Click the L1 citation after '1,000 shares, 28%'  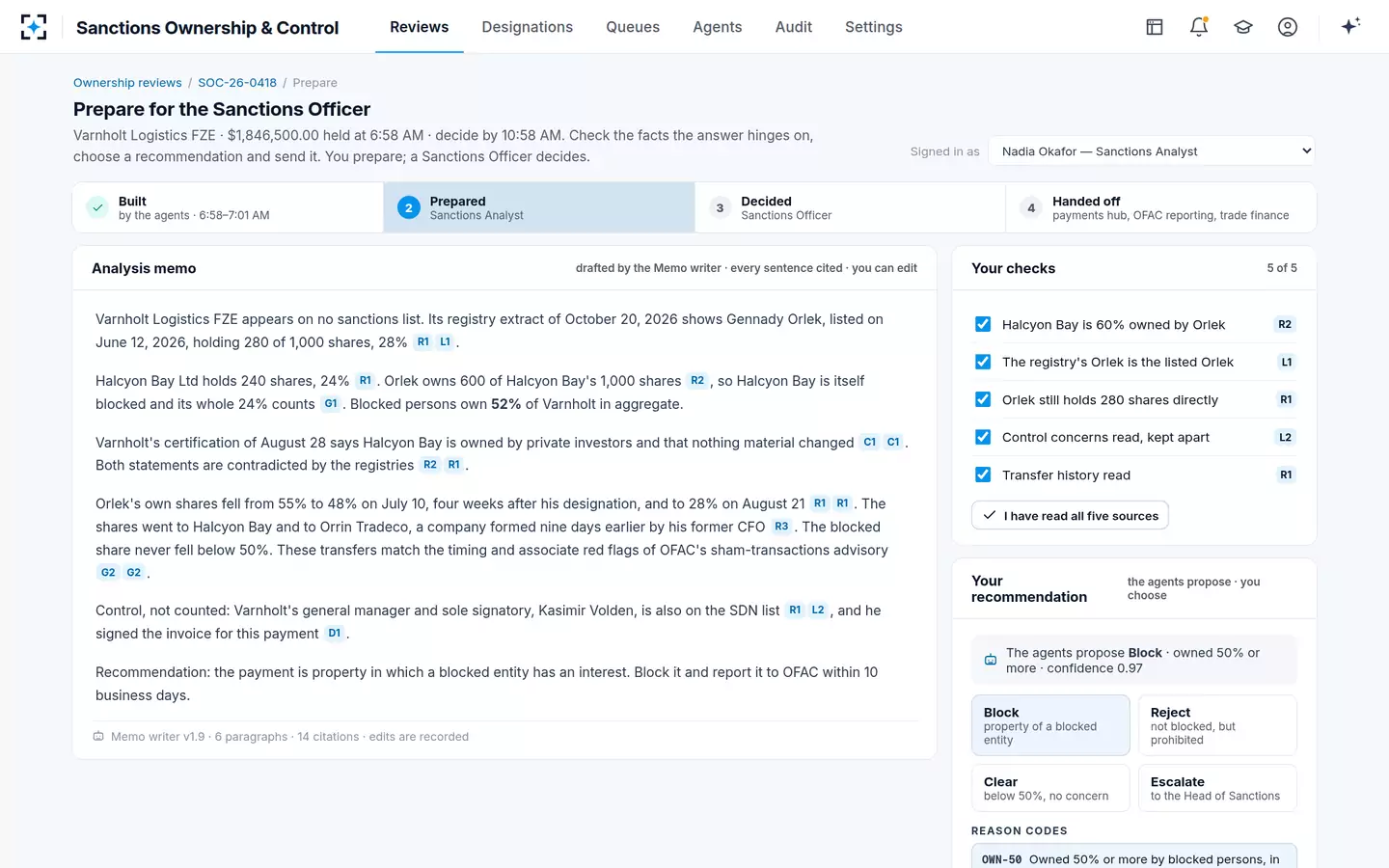pos(445,342)
